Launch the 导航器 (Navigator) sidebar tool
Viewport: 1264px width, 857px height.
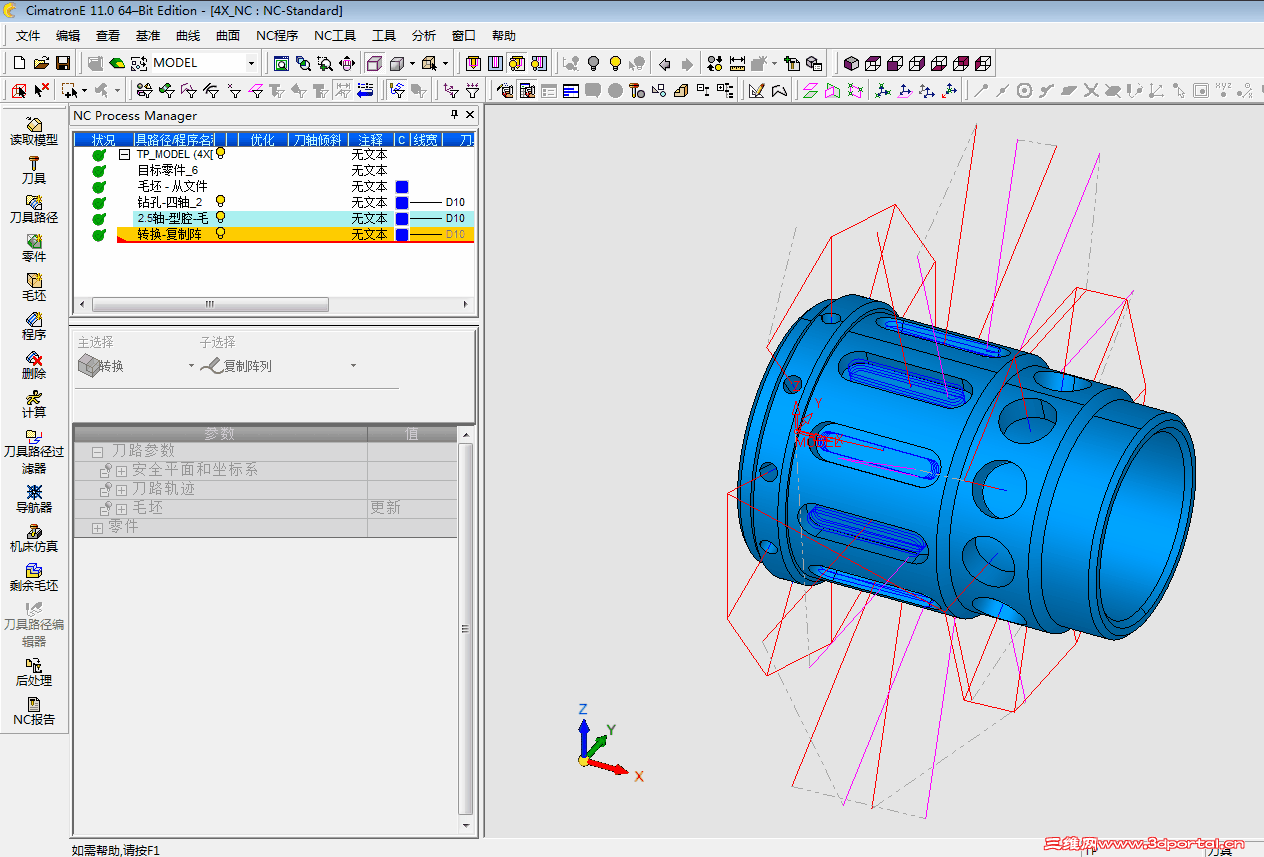(34, 499)
